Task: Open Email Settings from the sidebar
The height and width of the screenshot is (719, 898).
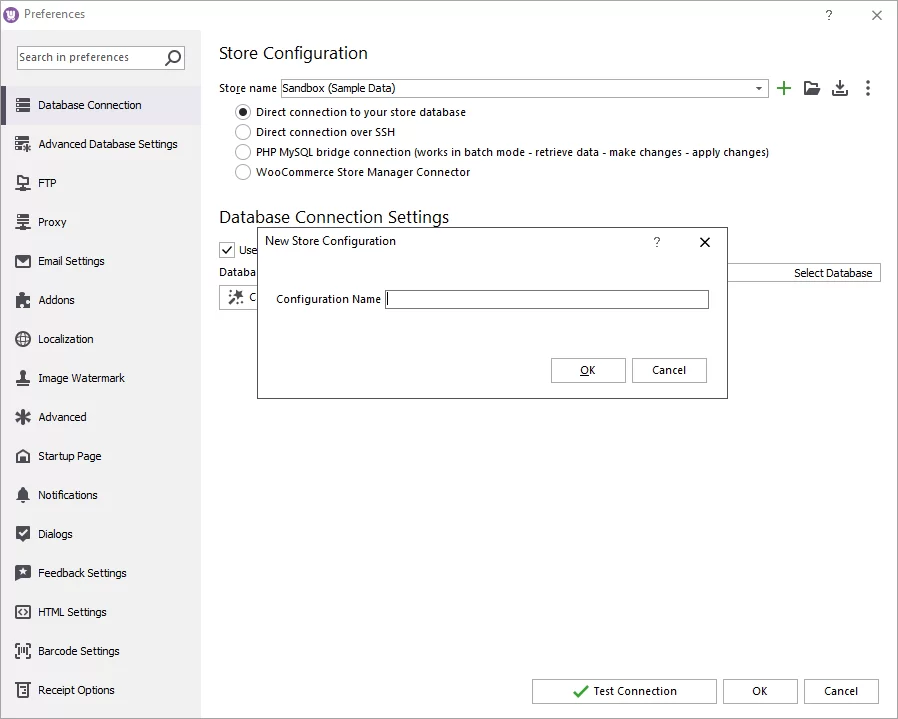Action: click(22, 261)
